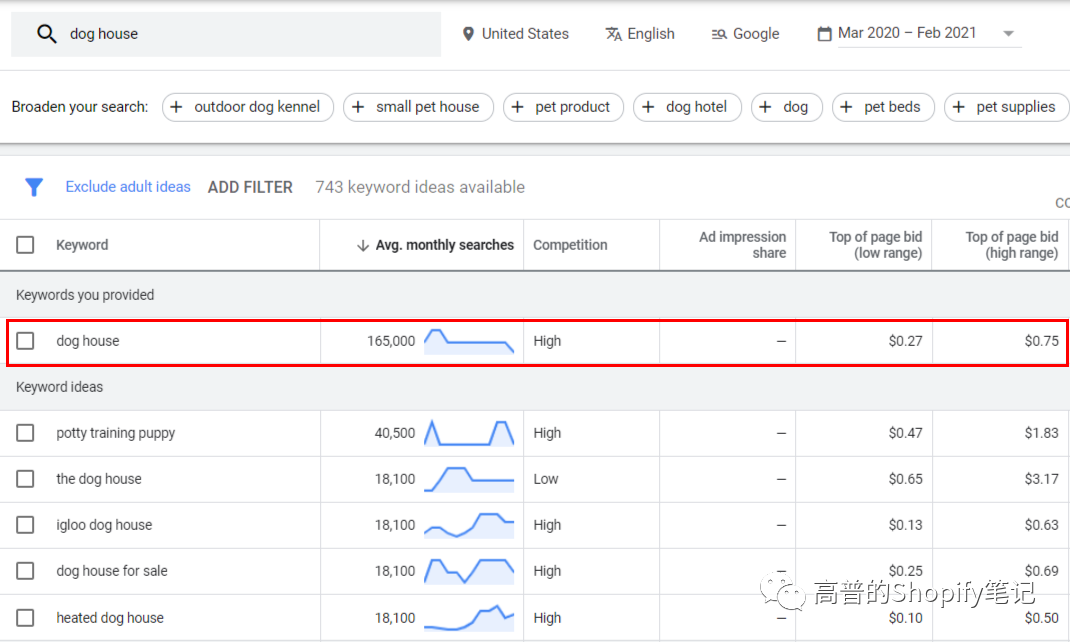1070x642 pixels.
Task: Check the box for 'dog house' keyword
Action: [25, 341]
